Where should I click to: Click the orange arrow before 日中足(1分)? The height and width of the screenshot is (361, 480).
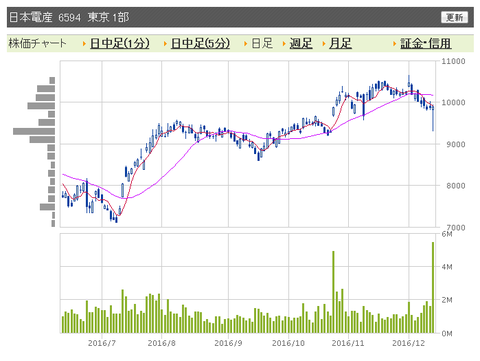[85, 44]
